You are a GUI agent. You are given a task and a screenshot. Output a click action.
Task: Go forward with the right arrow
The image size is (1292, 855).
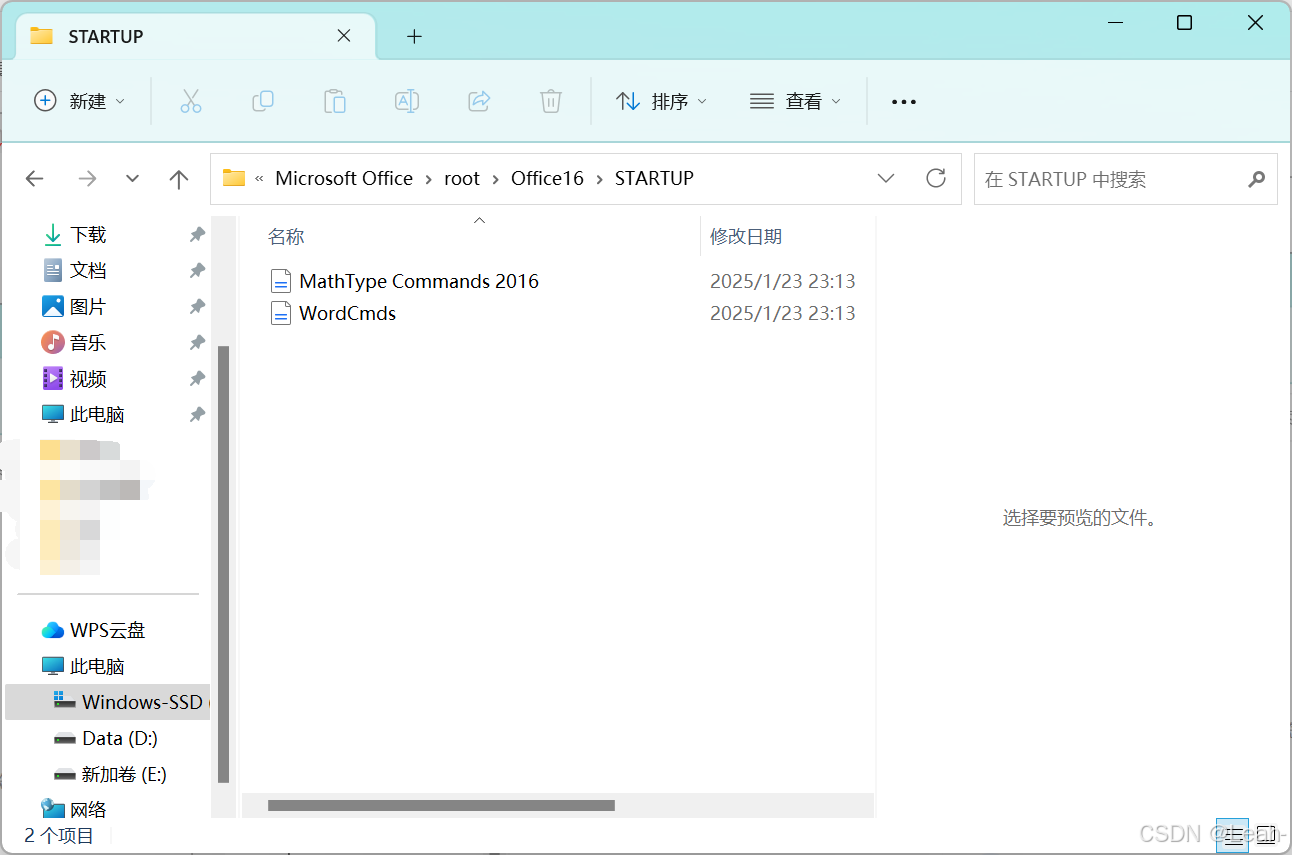click(88, 179)
